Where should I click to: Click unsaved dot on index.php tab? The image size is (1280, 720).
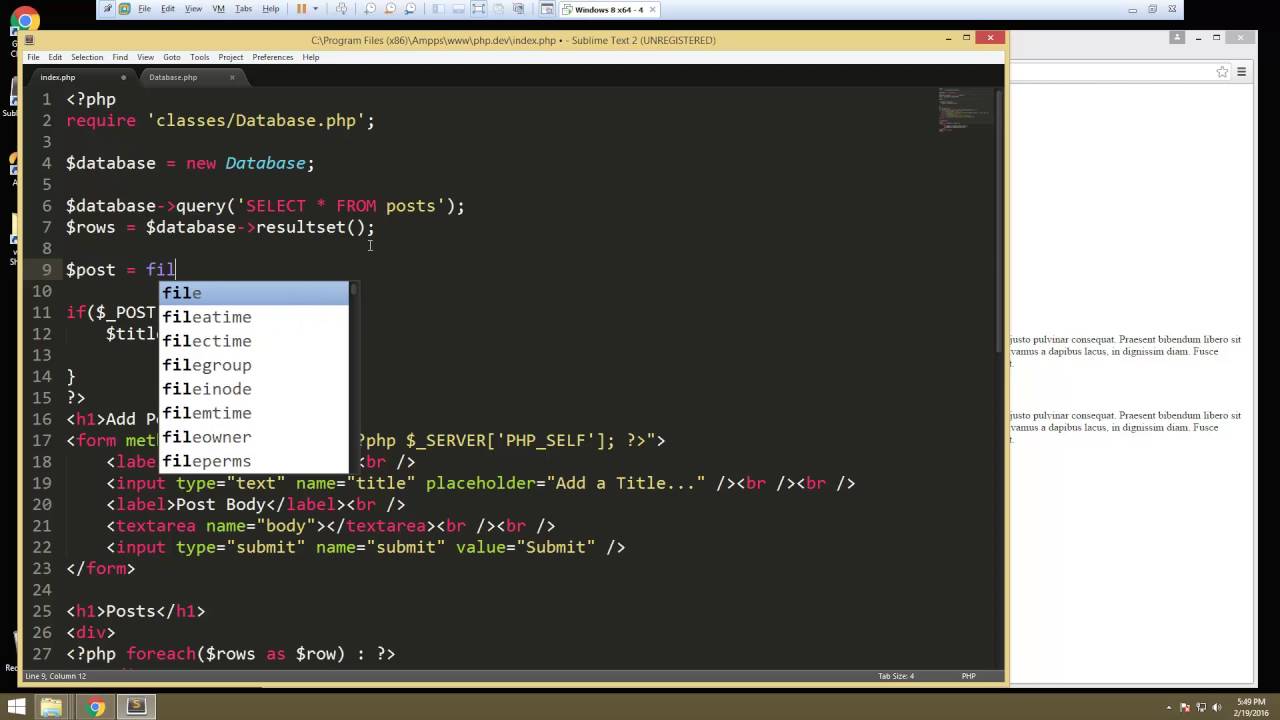pyautogui.click(x=124, y=77)
